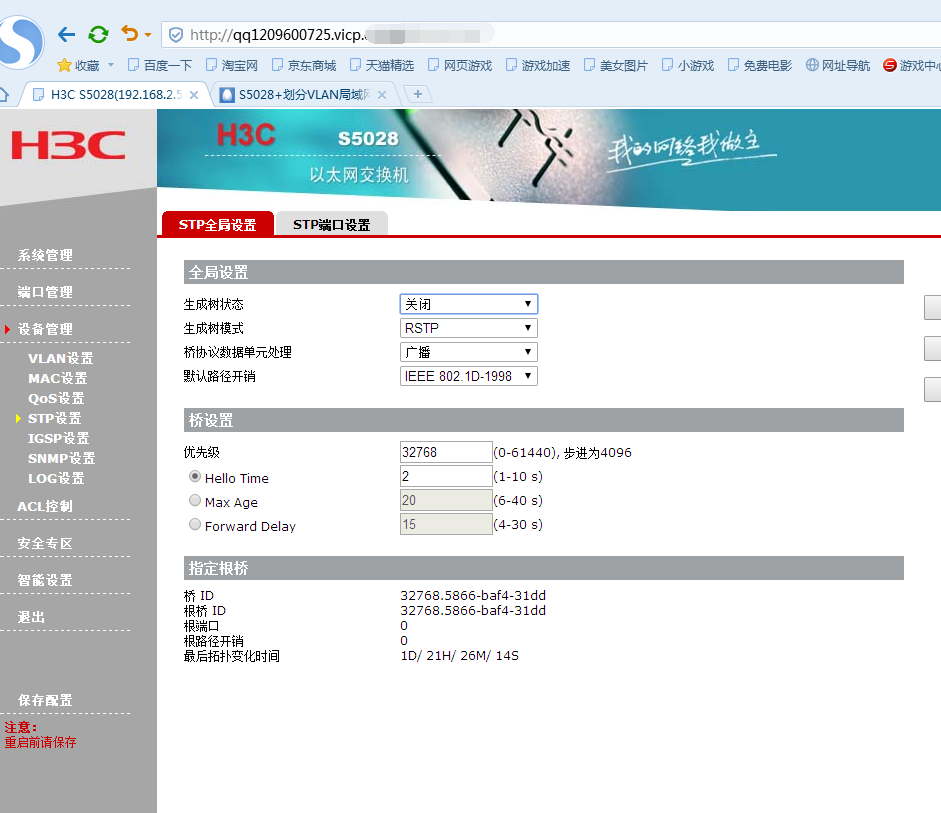Select the STP端口设置 tab

(331, 224)
